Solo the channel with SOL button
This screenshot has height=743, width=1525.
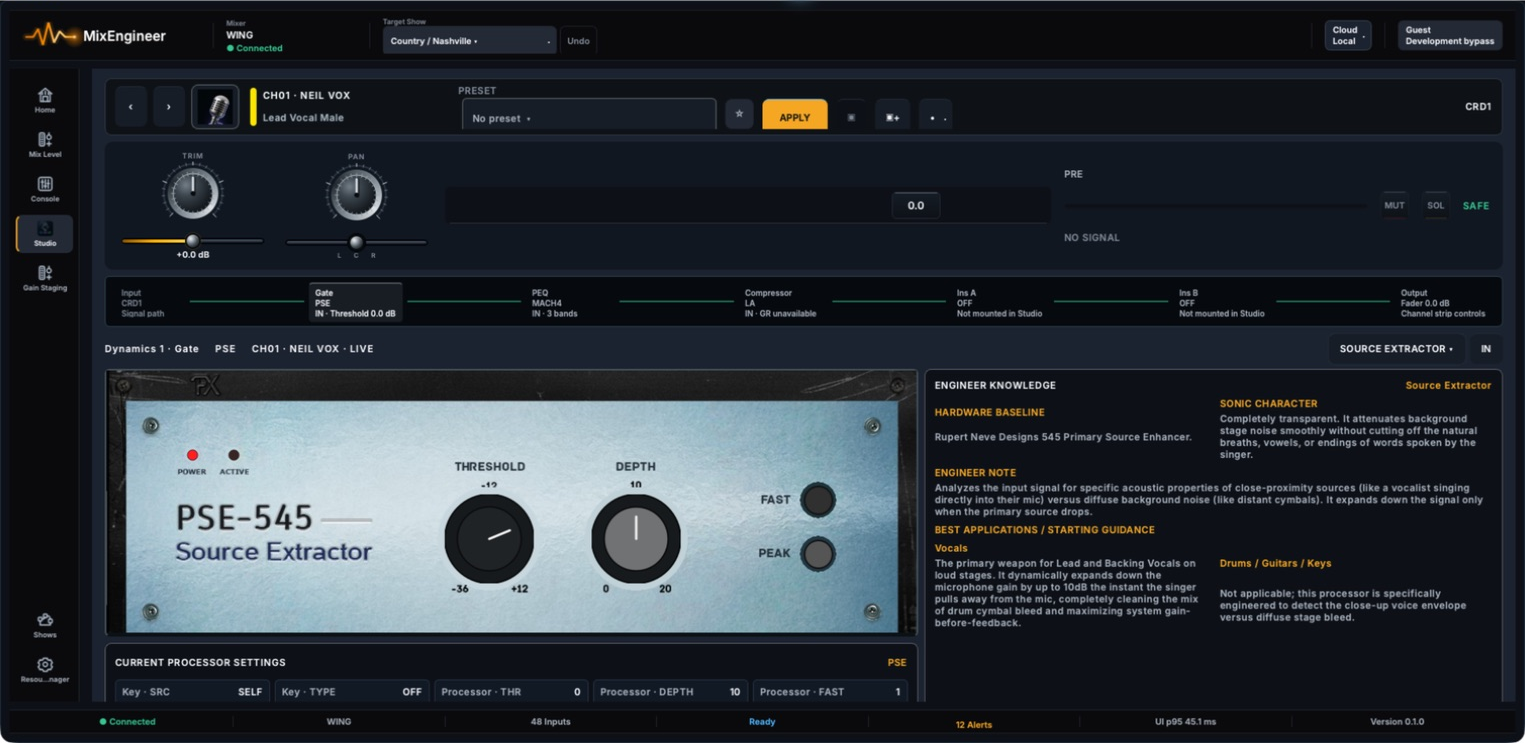pyautogui.click(x=1436, y=206)
